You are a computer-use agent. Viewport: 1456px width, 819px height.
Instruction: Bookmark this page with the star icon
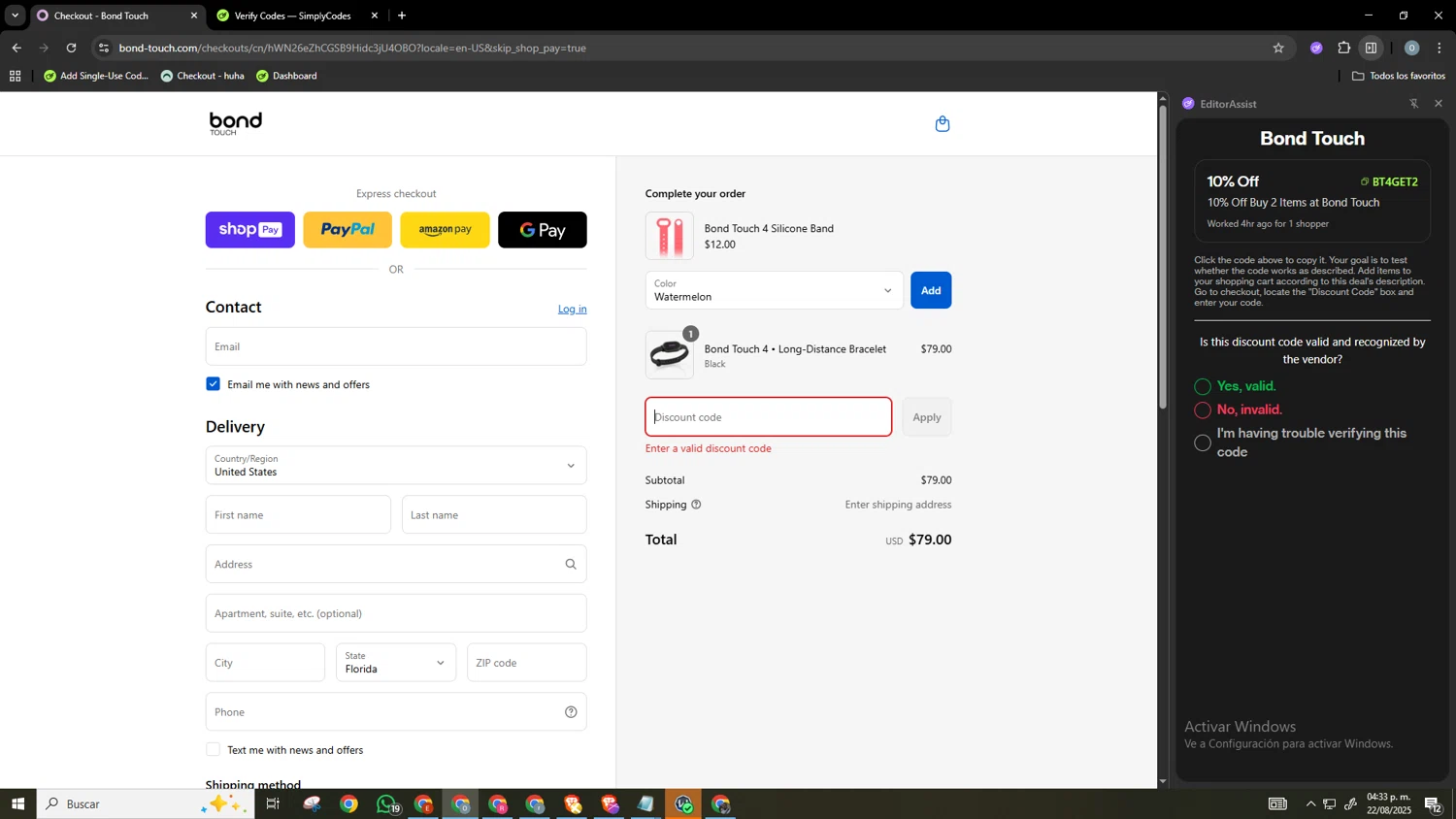[1278, 48]
